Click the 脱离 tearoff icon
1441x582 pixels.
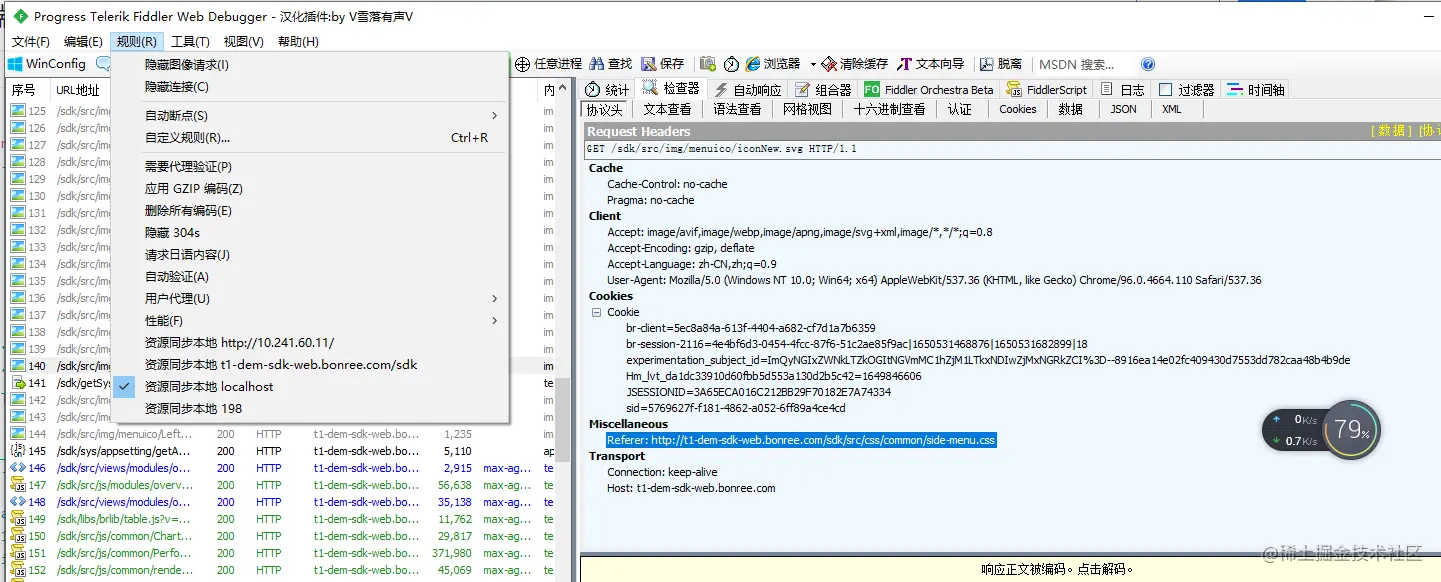(987, 64)
